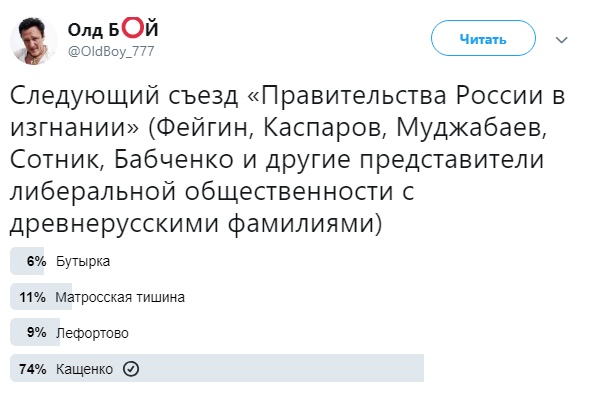Click the word Каспаров in the tweet
This screenshot has height=395, width=594.
coord(324,128)
